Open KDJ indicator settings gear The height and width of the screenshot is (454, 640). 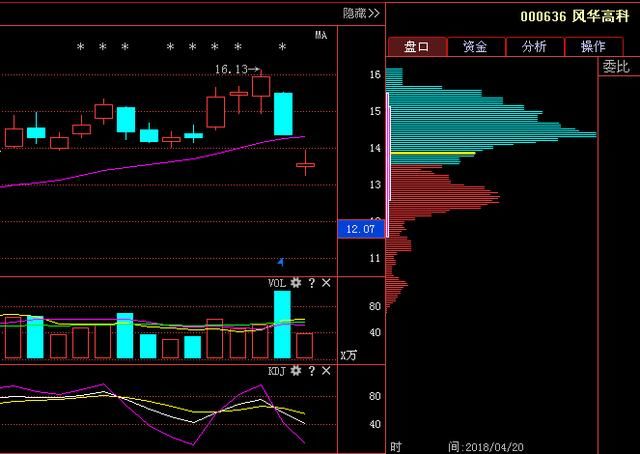[x=296, y=372]
